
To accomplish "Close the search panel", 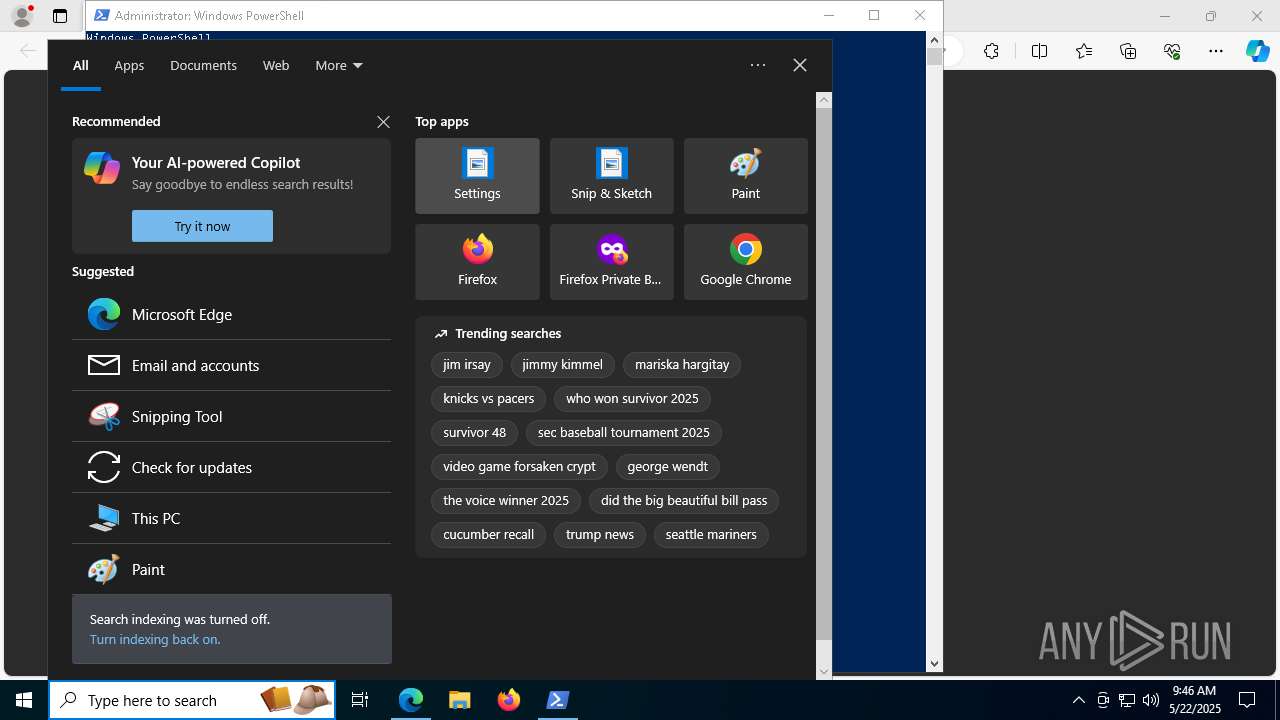I will (800, 65).
